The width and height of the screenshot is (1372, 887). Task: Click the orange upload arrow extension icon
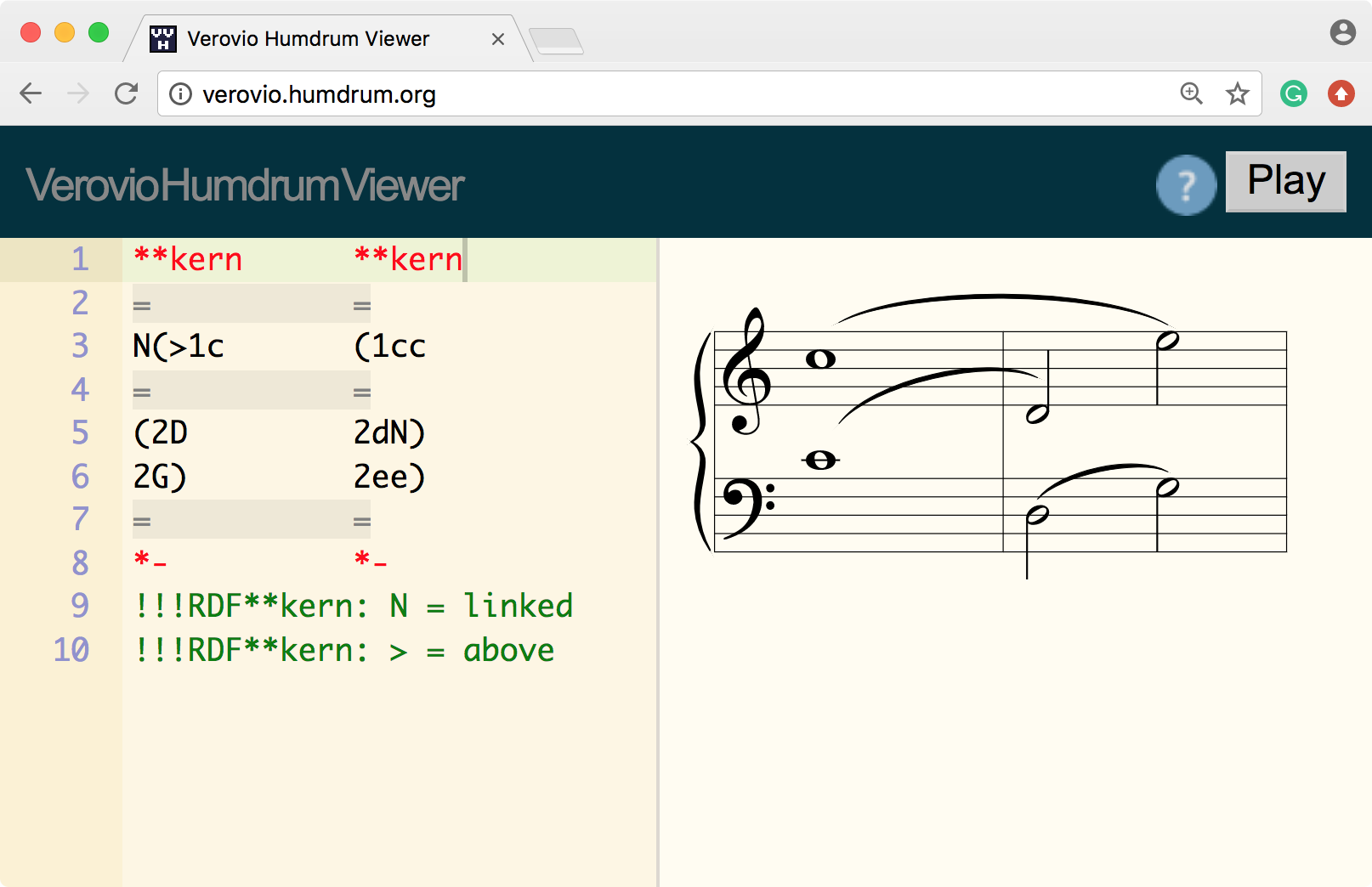1341,93
